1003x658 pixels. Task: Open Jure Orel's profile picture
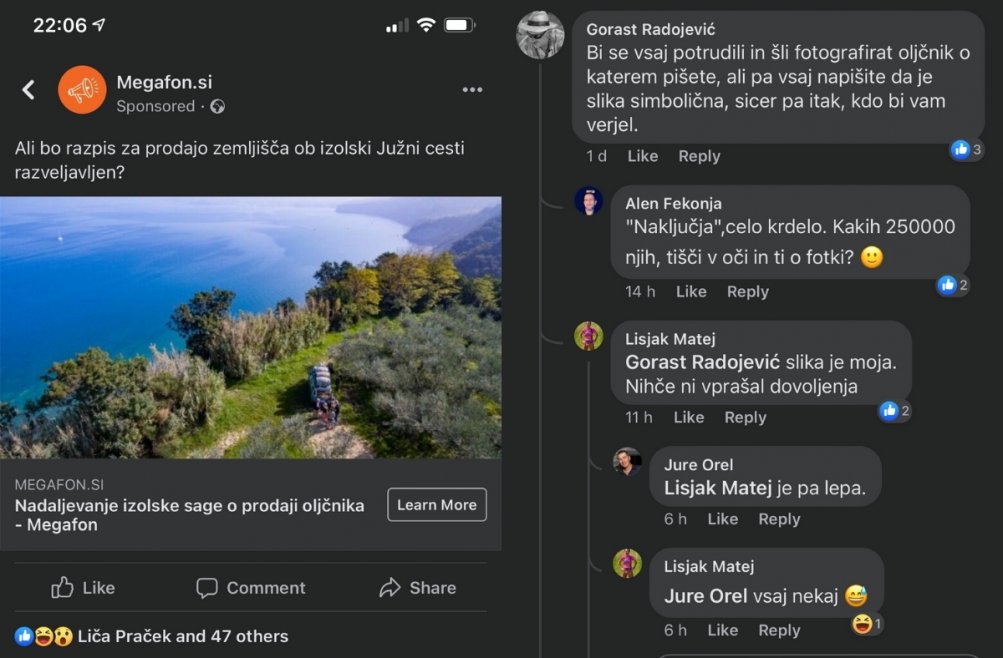click(627, 461)
